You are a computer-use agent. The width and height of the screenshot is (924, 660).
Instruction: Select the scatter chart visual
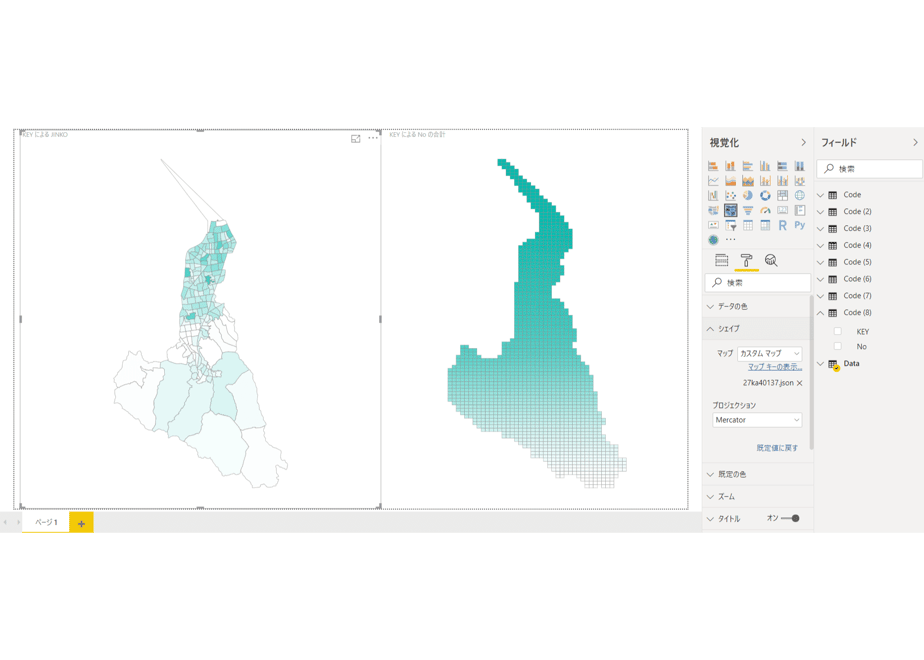point(731,195)
